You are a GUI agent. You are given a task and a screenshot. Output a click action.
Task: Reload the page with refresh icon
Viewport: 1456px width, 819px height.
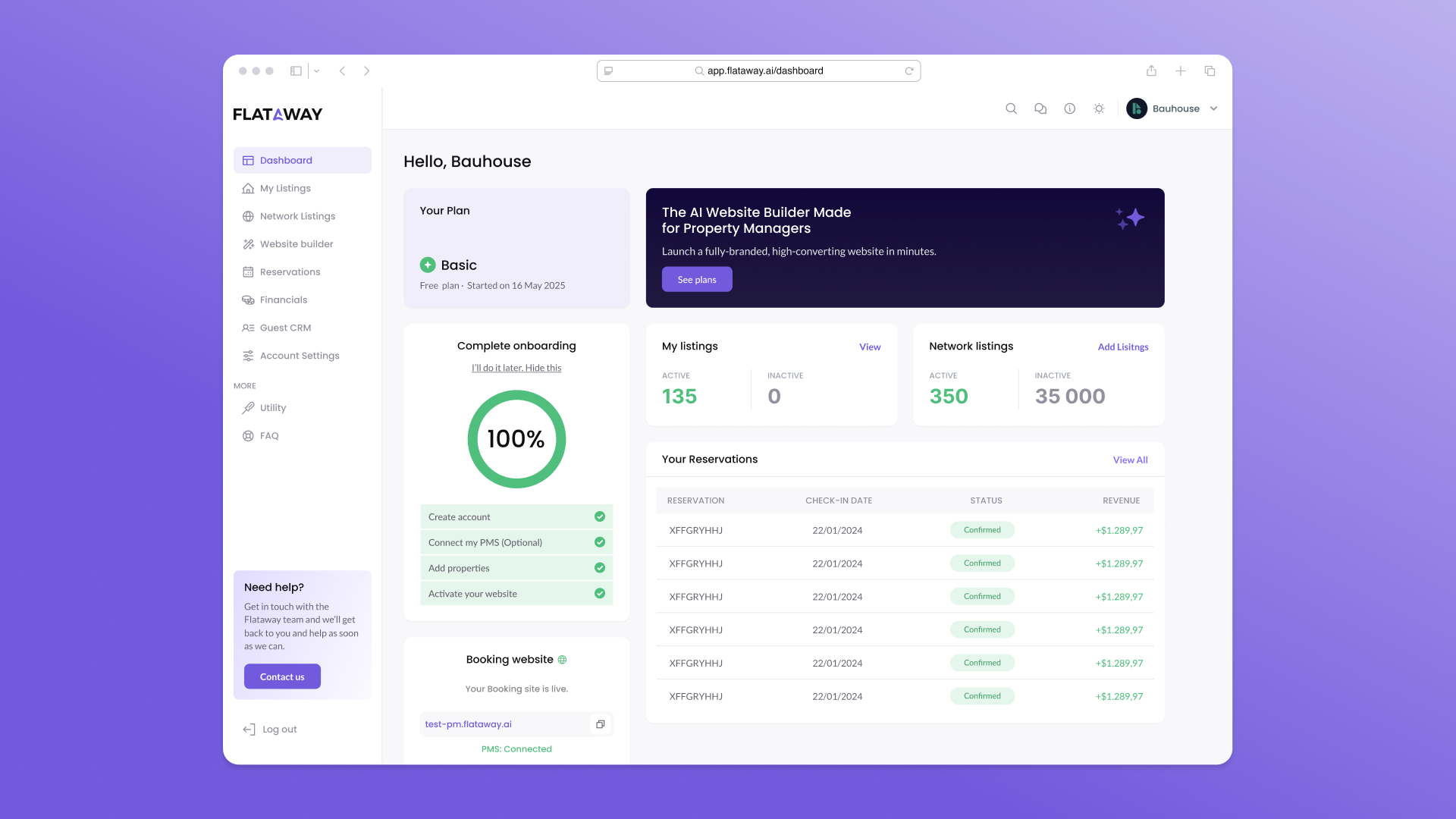(x=908, y=71)
